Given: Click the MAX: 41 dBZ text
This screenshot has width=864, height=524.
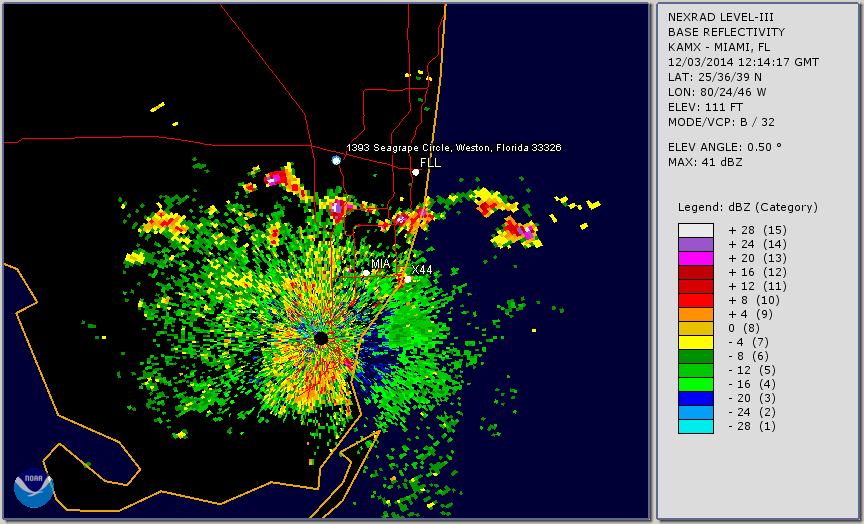Looking at the screenshot, I should [705, 162].
